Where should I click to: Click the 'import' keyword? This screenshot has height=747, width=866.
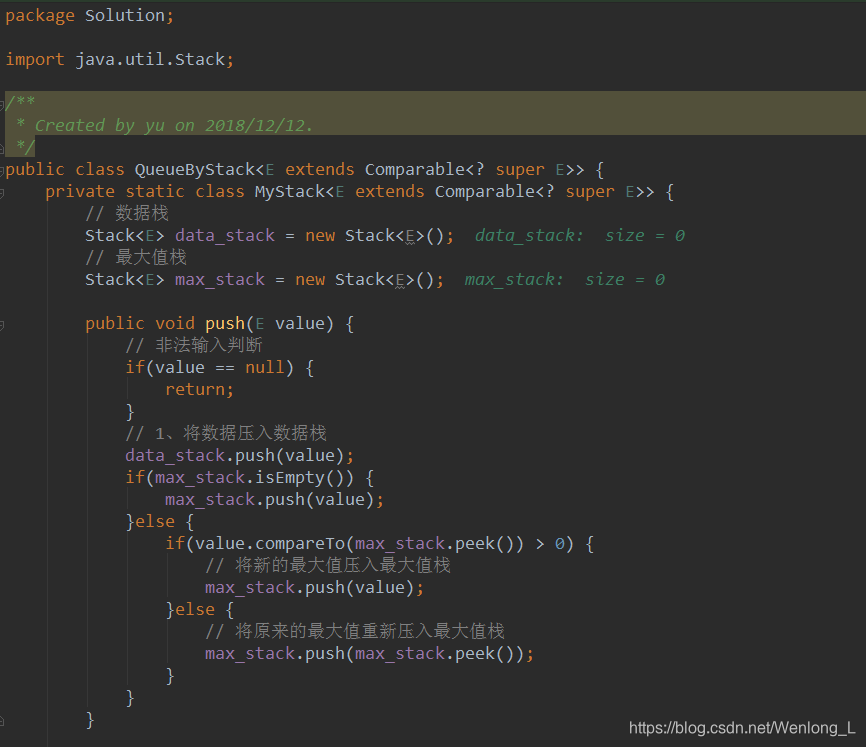(35, 60)
